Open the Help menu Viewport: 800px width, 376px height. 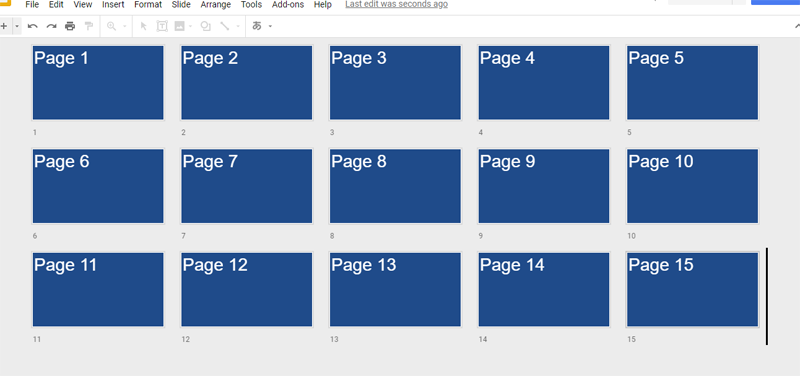[x=322, y=5]
